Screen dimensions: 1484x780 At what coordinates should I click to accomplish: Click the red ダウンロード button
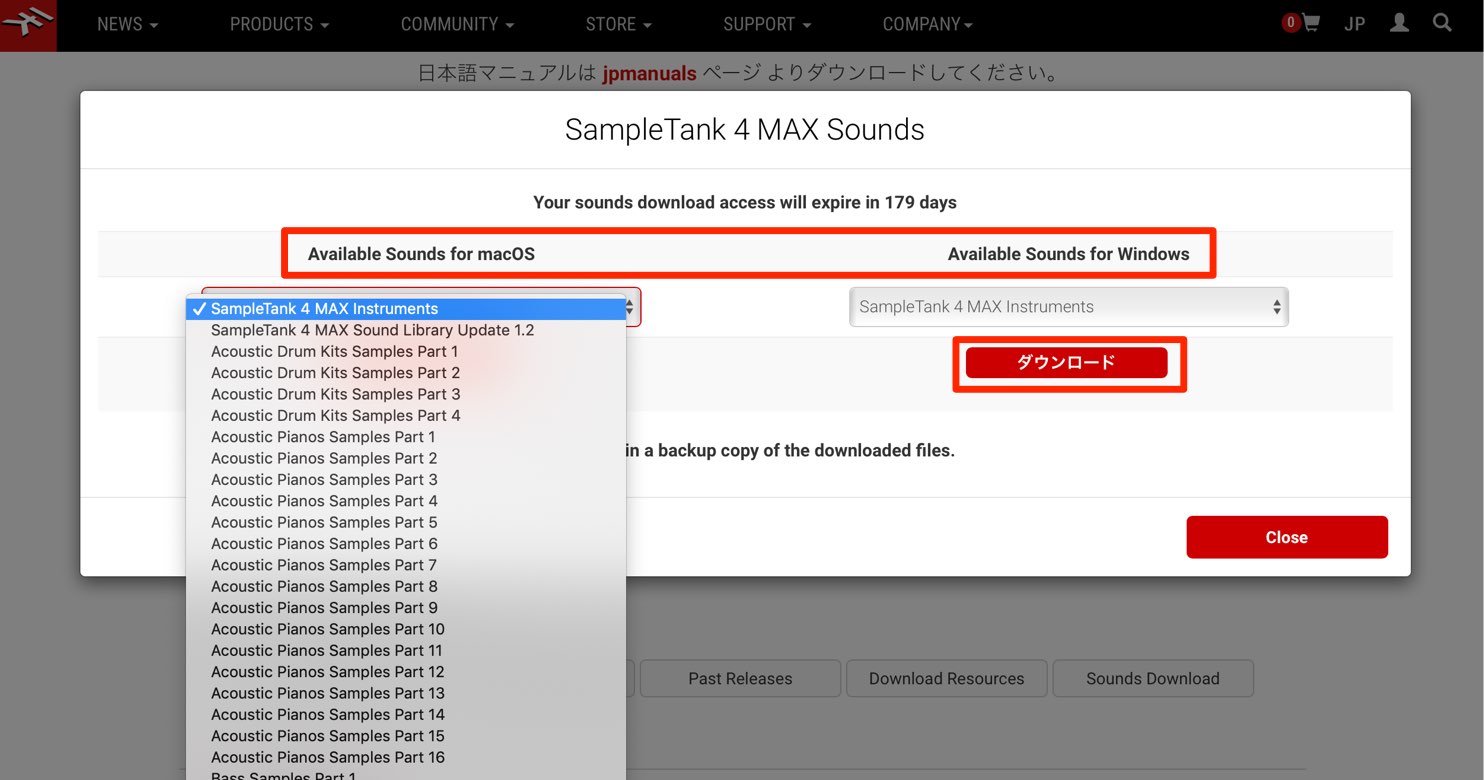point(1066,363)
